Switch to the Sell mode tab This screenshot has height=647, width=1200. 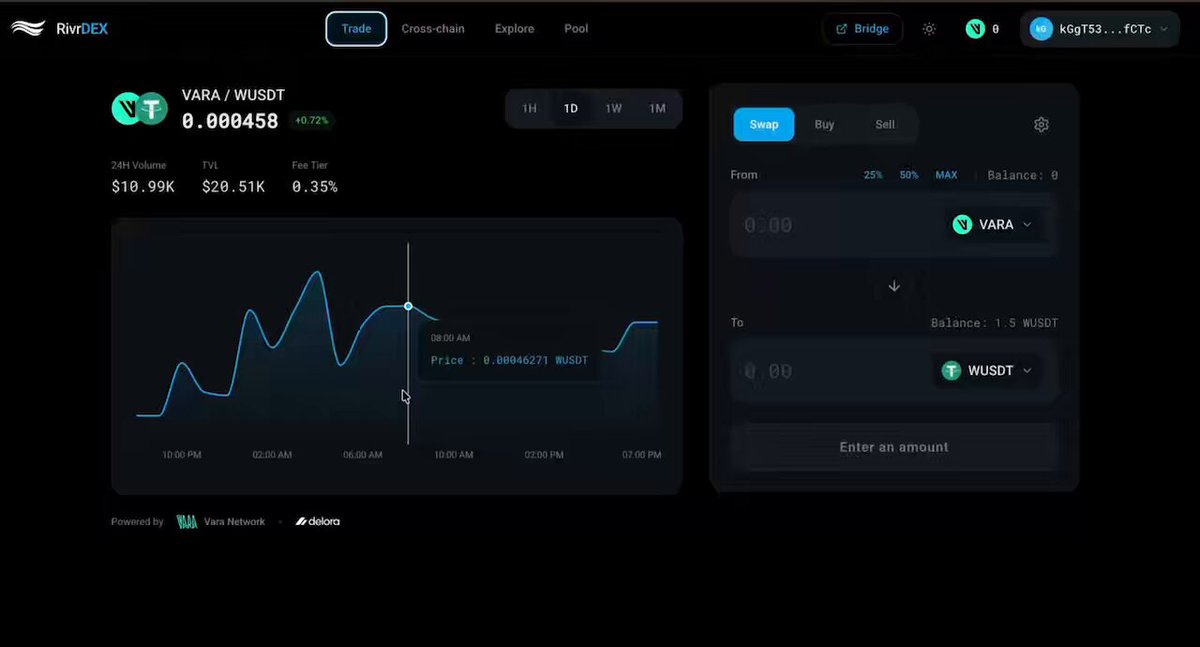click(885, 125)
